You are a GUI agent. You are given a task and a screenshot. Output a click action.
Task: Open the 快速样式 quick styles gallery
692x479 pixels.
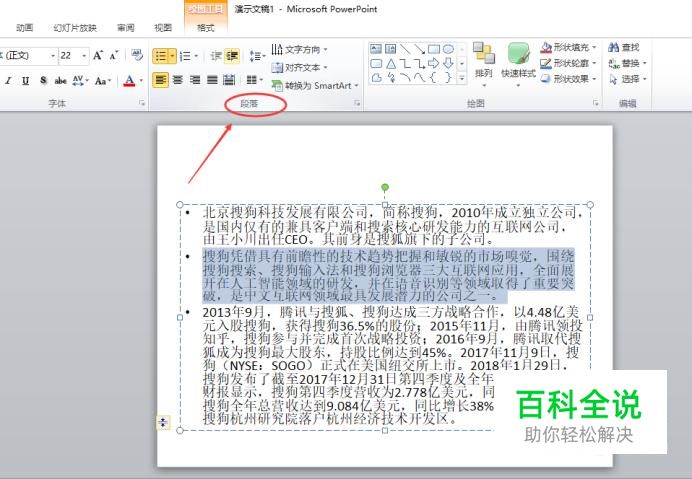[x=518, y=64]
